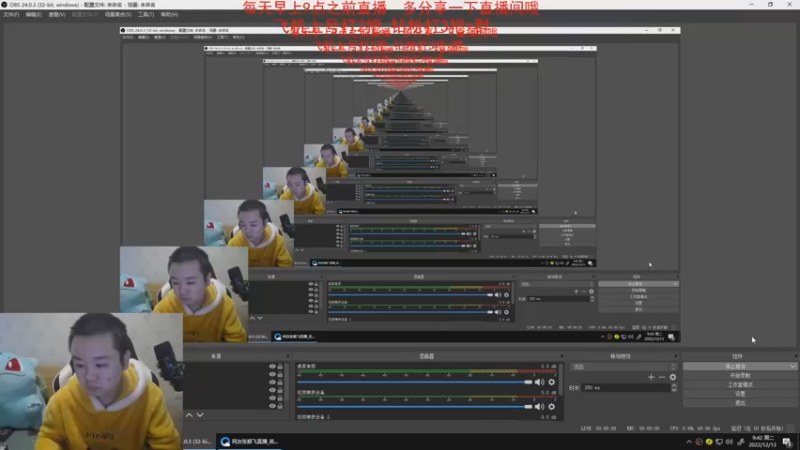Click the network monitor tray icon
The height and width of the screenshot is (450, 800).
pos(719,442)
